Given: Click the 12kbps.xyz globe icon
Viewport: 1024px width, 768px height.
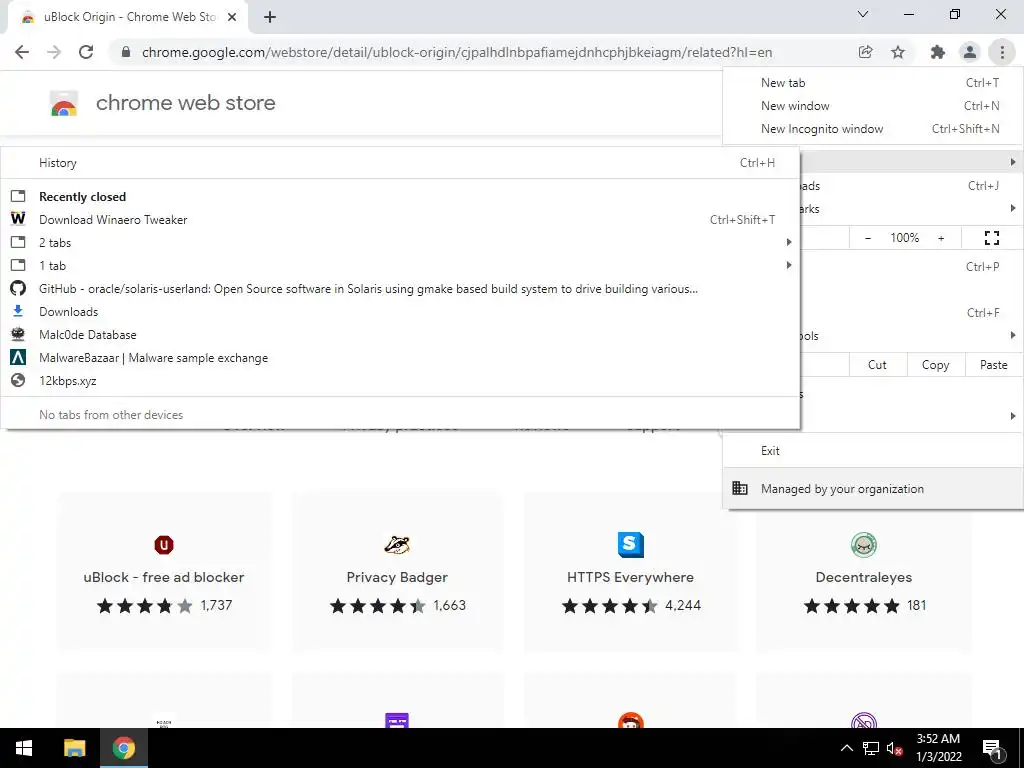Looking at the screenshot, I should tap(18, 380).
